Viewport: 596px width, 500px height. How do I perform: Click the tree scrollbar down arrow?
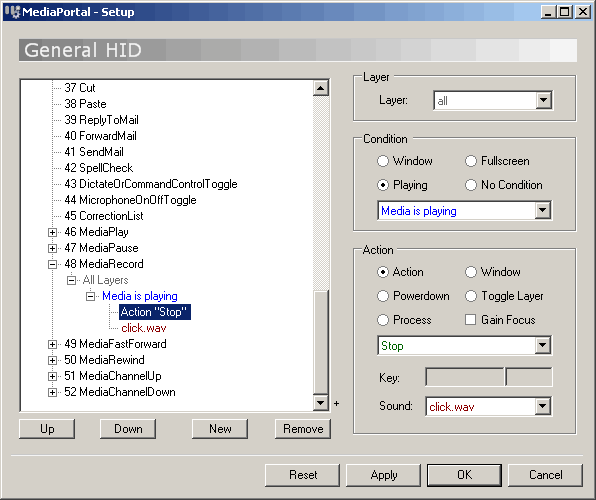(320, 403)
